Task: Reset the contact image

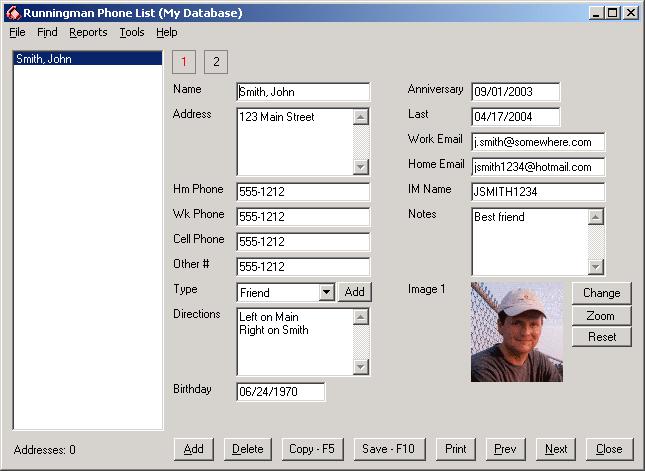Action: pyautogui.click(x=601, y=337)
